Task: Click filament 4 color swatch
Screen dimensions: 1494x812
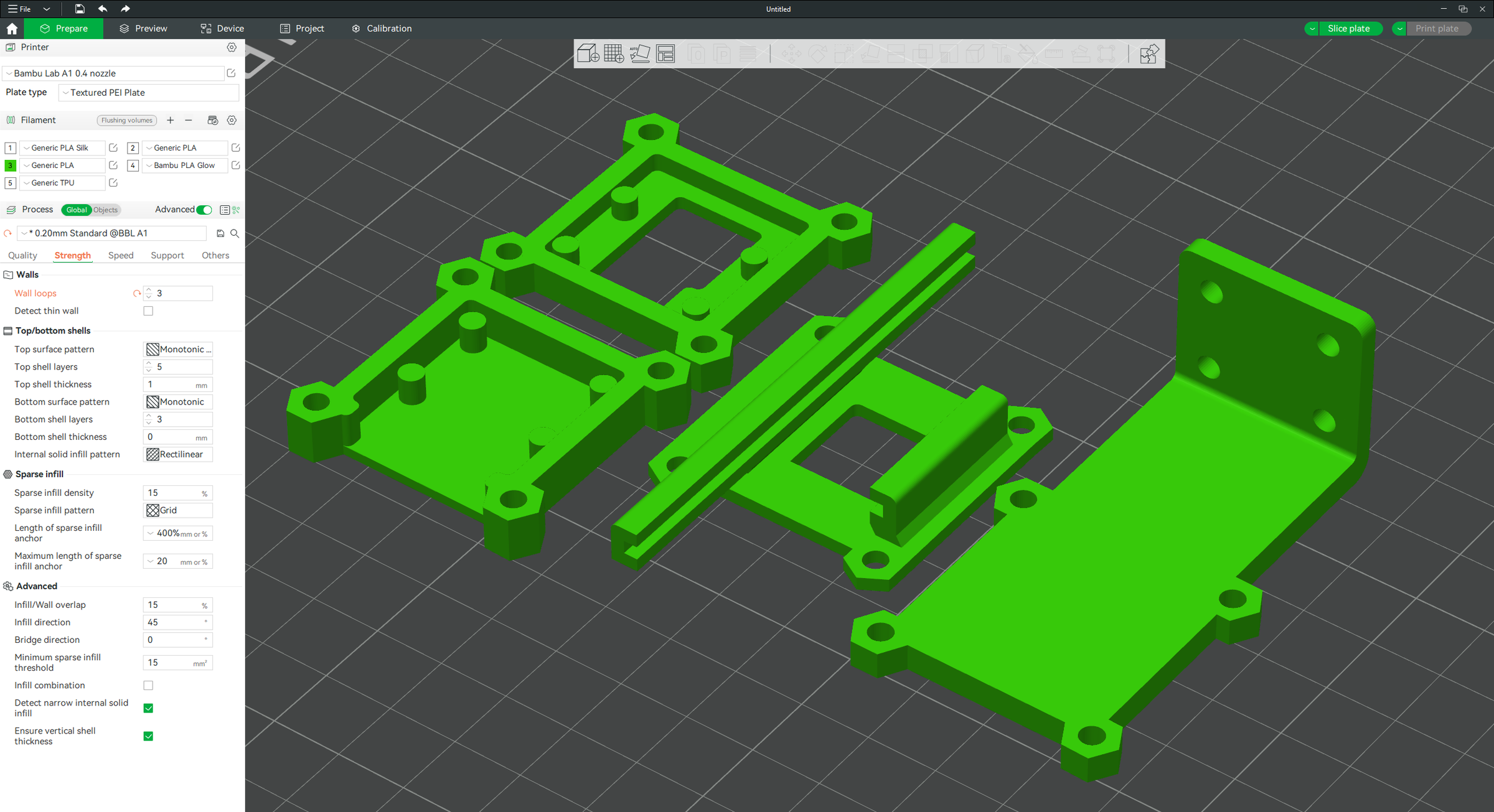Action: coord(133,165)
